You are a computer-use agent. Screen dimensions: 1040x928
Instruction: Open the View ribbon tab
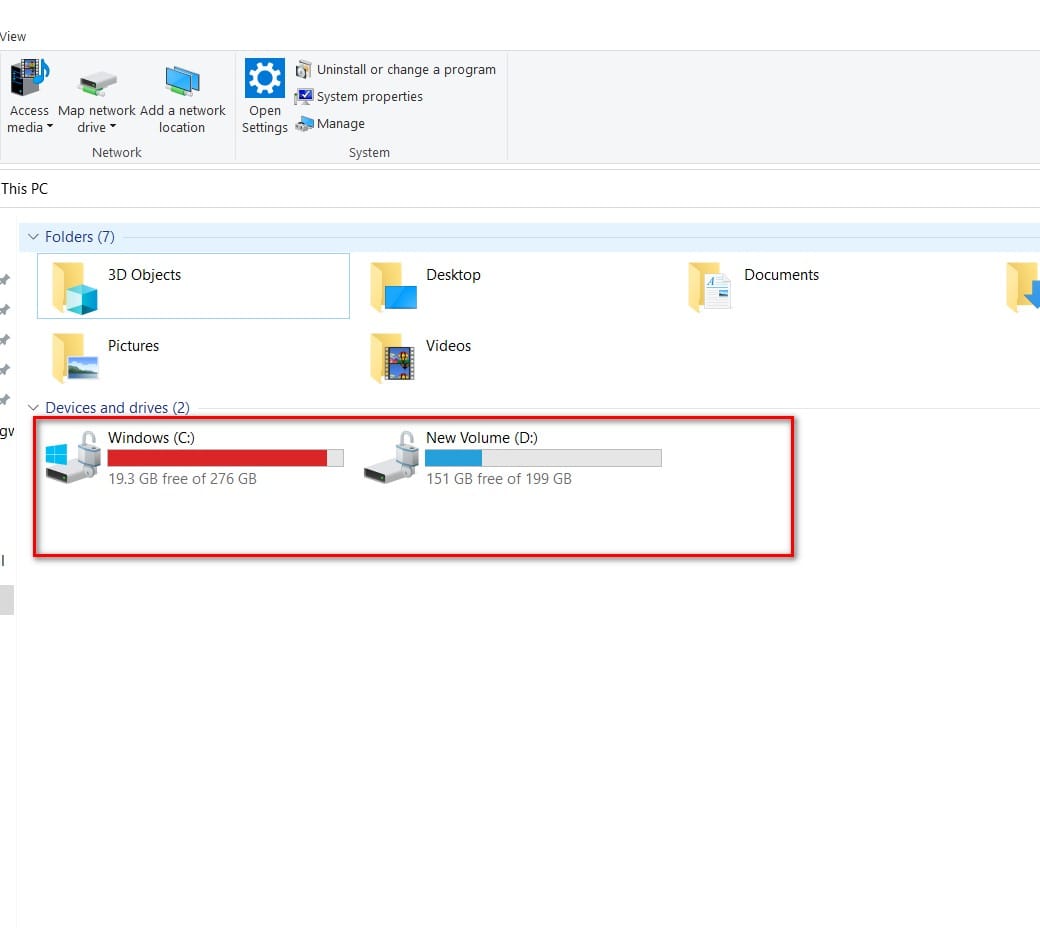13,36
